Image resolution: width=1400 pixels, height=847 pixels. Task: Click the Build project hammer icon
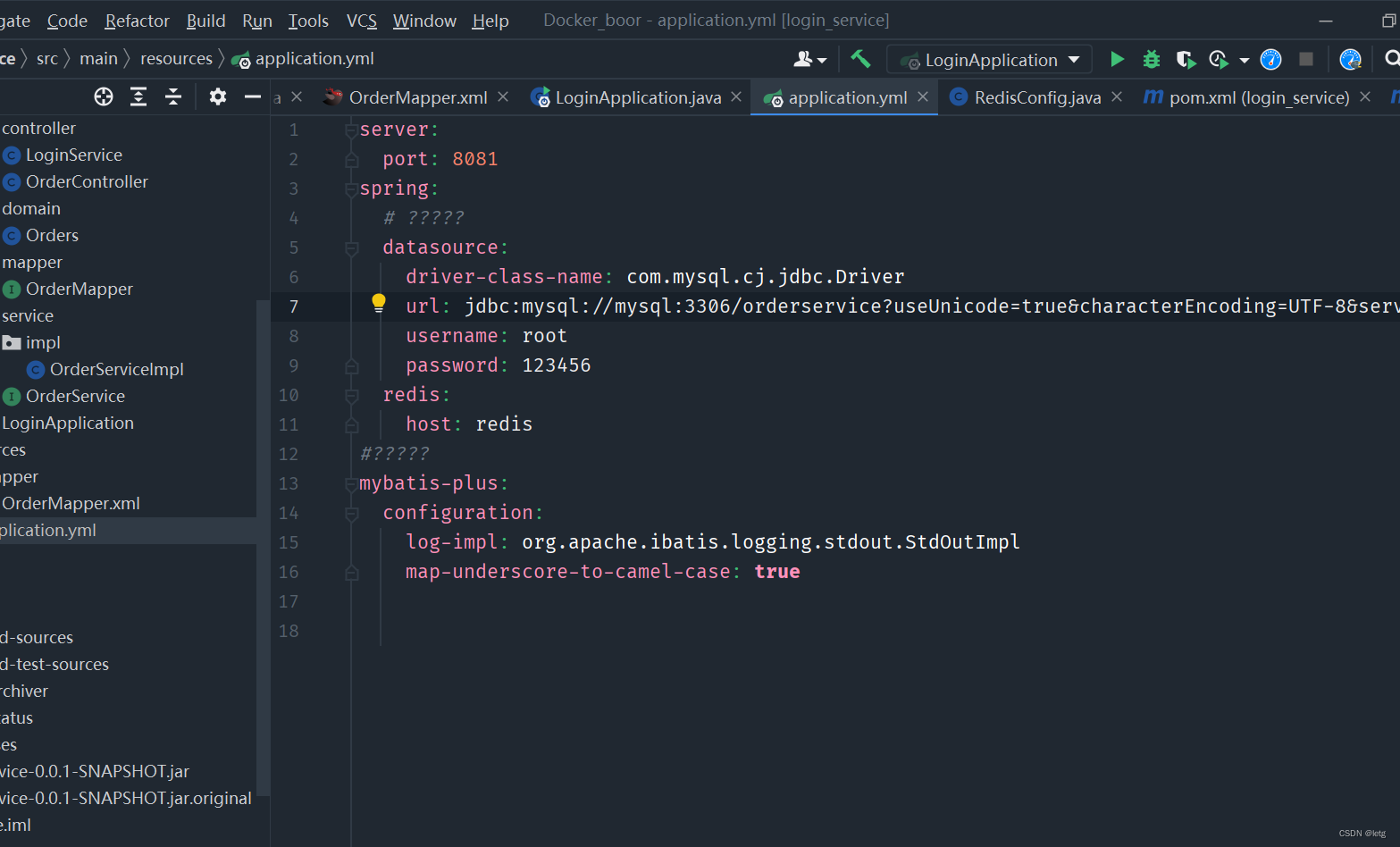pos(860,59)
